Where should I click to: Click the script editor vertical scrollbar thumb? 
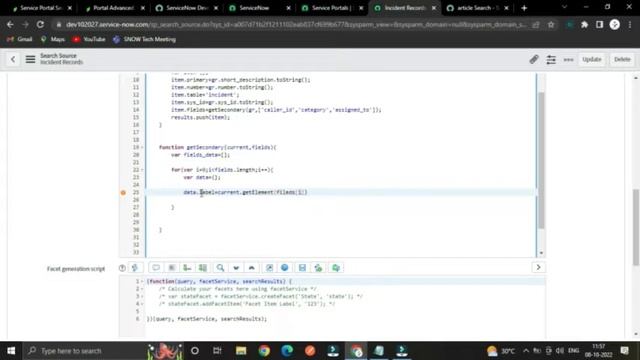541,160
